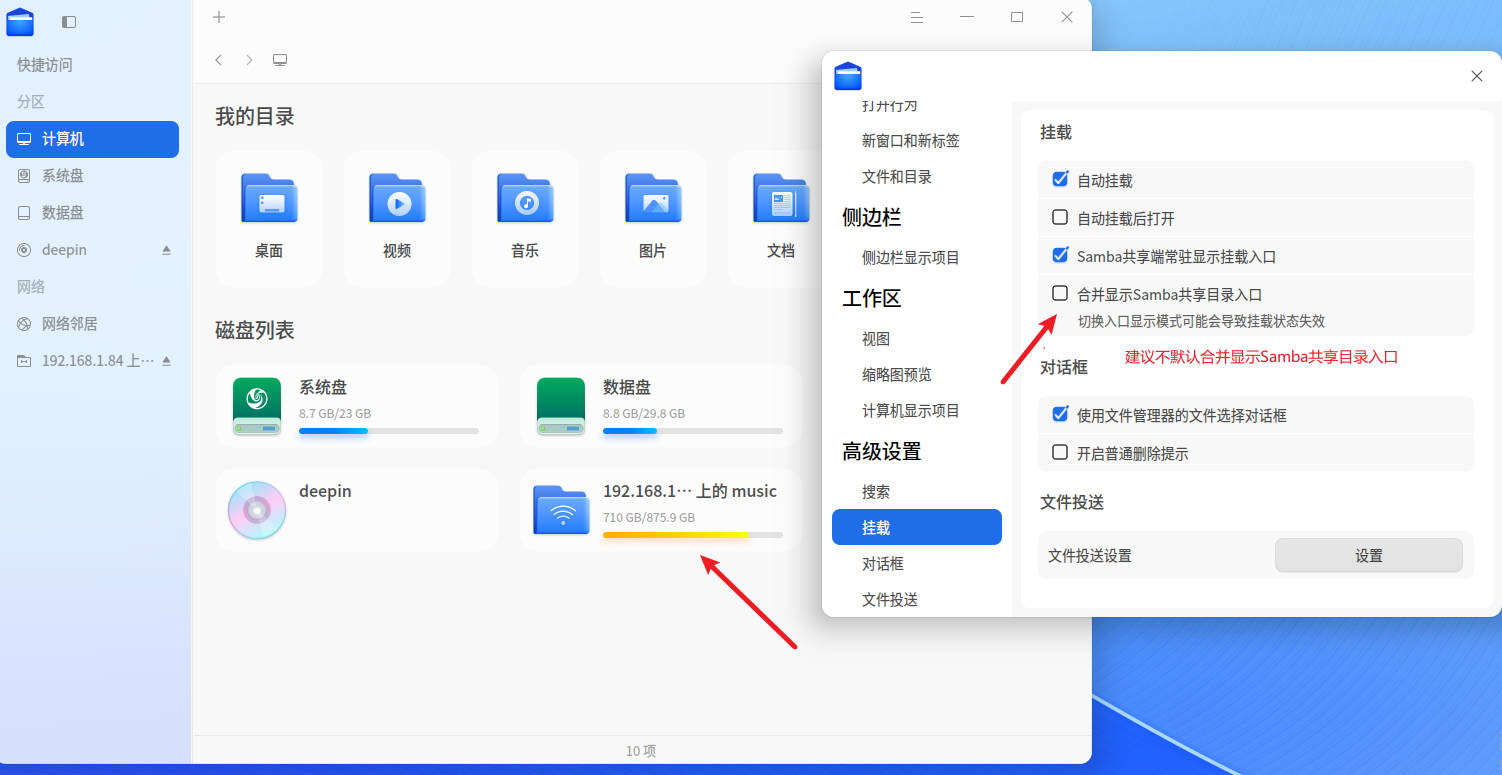1502x775 pixels.
Task: Open the 图片 pictures folder icon
Action: pos(653,198)
